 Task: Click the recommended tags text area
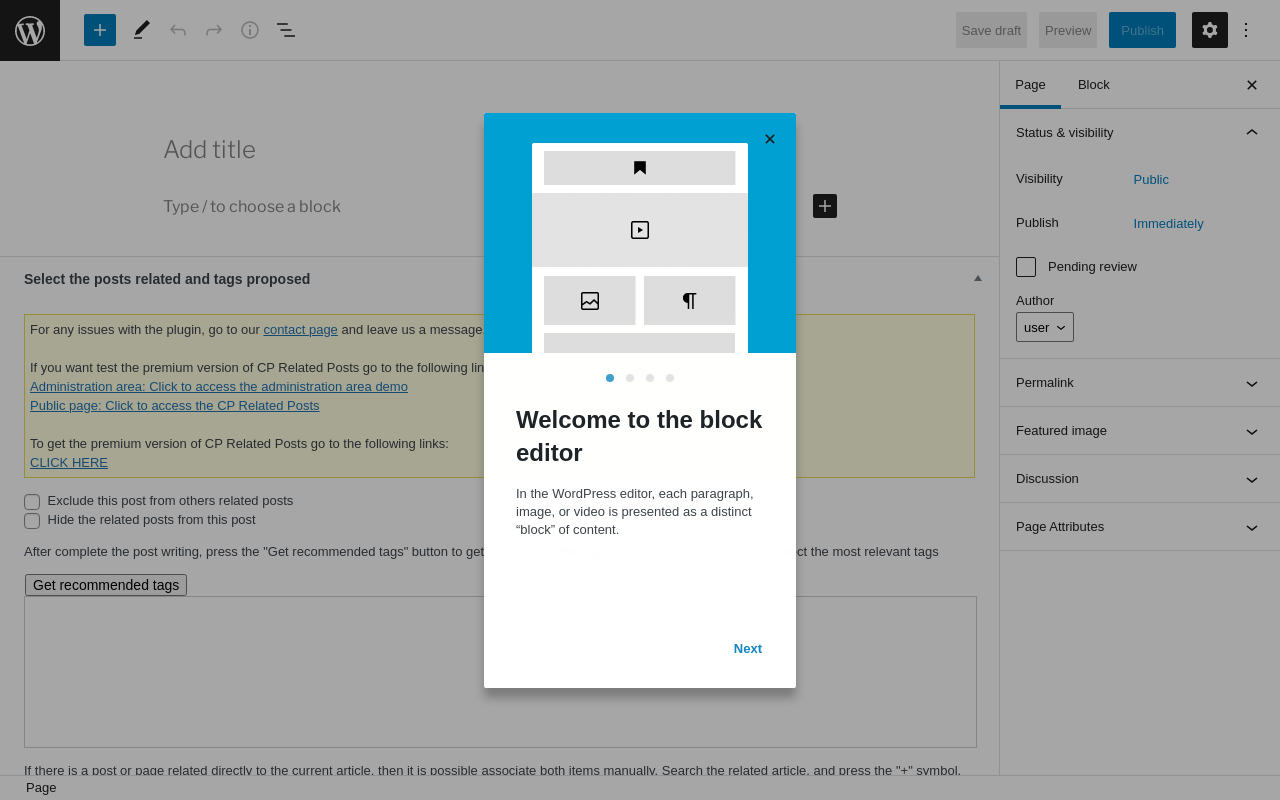click(500, 672)
